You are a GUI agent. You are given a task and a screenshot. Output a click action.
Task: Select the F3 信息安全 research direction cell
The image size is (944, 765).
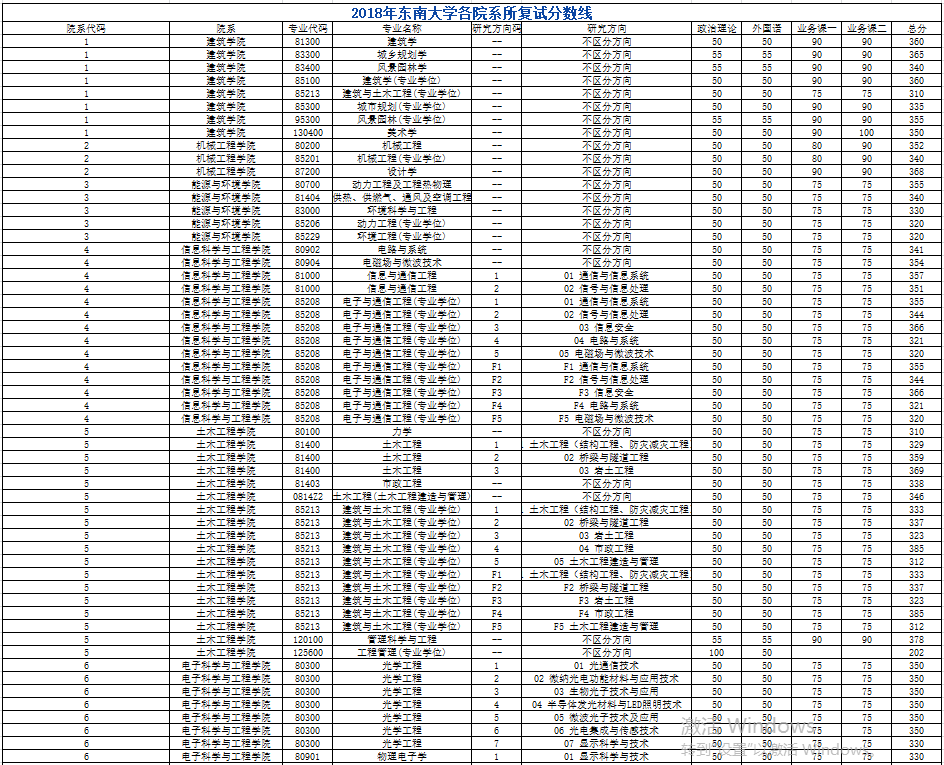(606, 392)
